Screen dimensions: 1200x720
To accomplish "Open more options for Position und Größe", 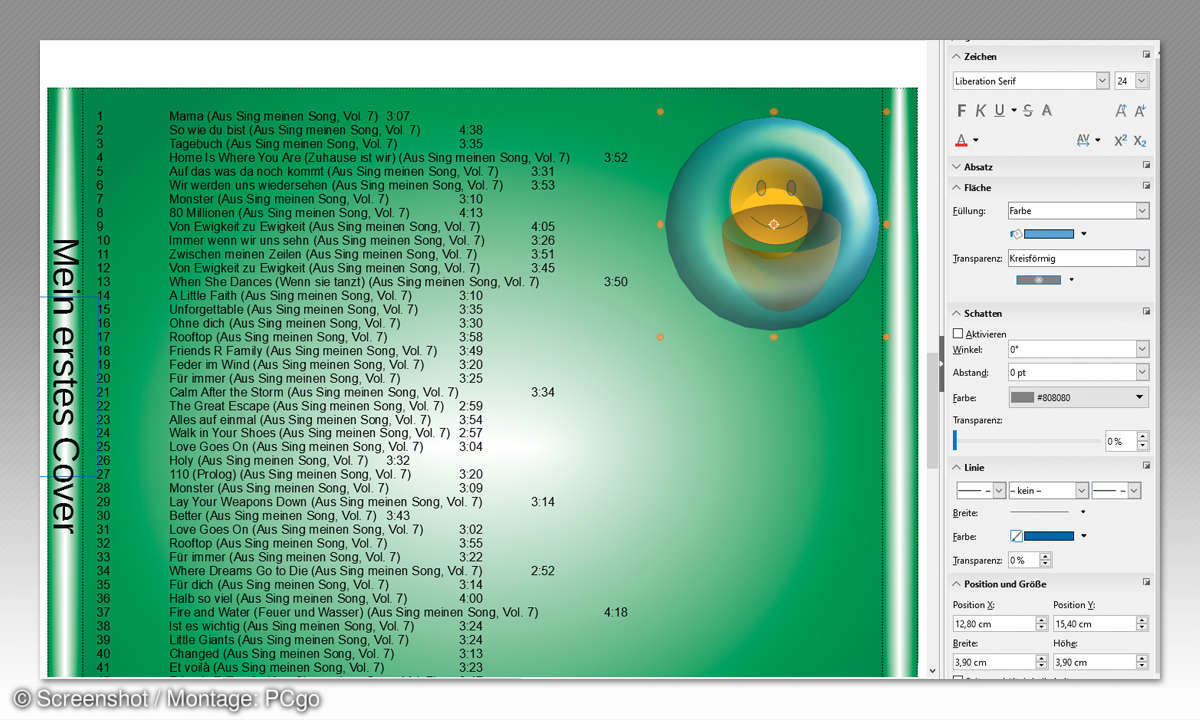I will pyautogui.click(x=1146, y=583).
